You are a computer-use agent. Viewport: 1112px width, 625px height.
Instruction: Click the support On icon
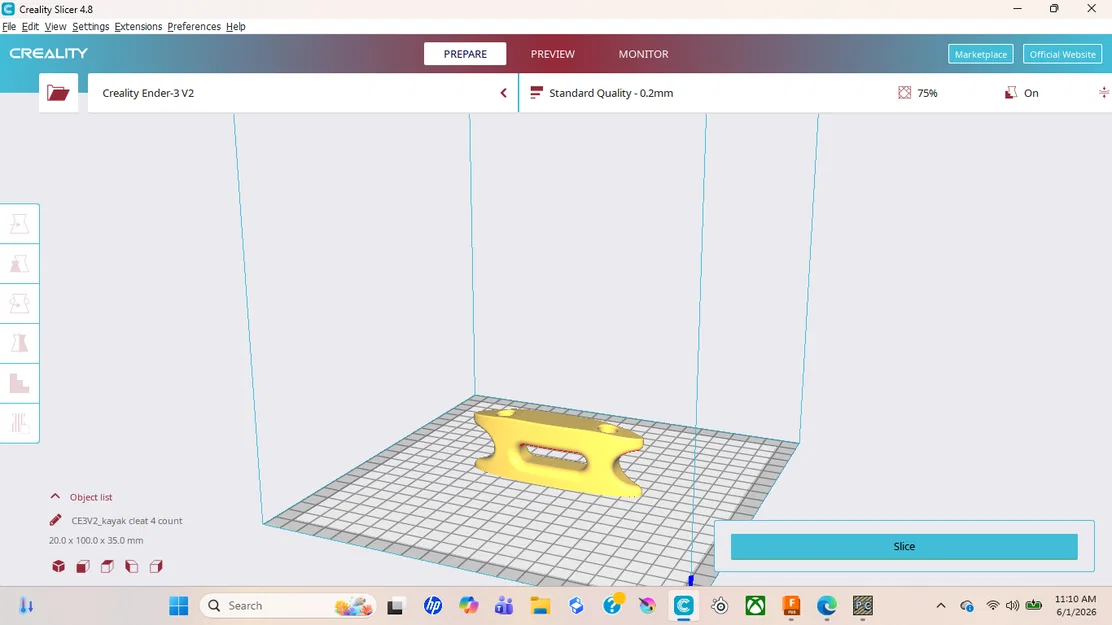(1011, 93)
